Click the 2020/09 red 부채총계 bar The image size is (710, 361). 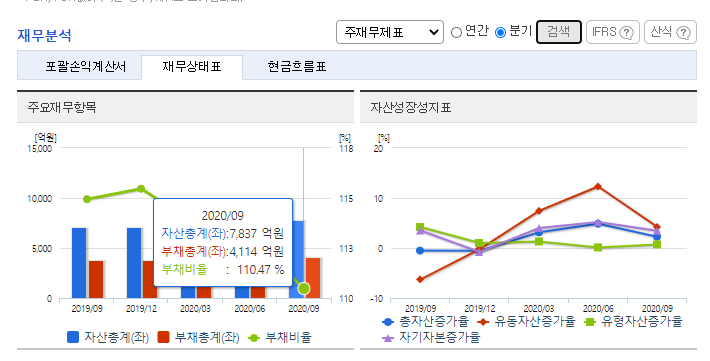click(313, 278)
